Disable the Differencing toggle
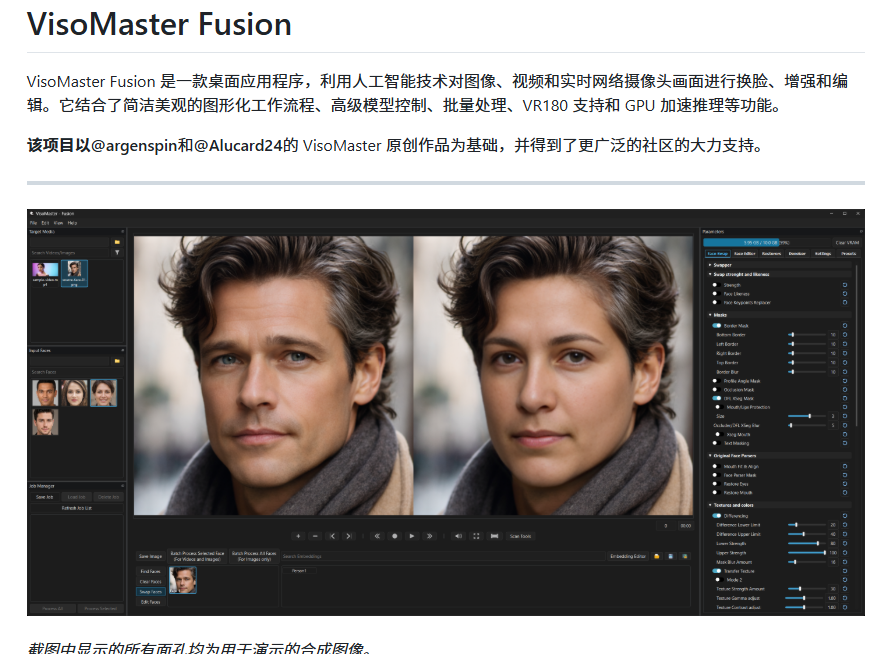 coord(717,516)
